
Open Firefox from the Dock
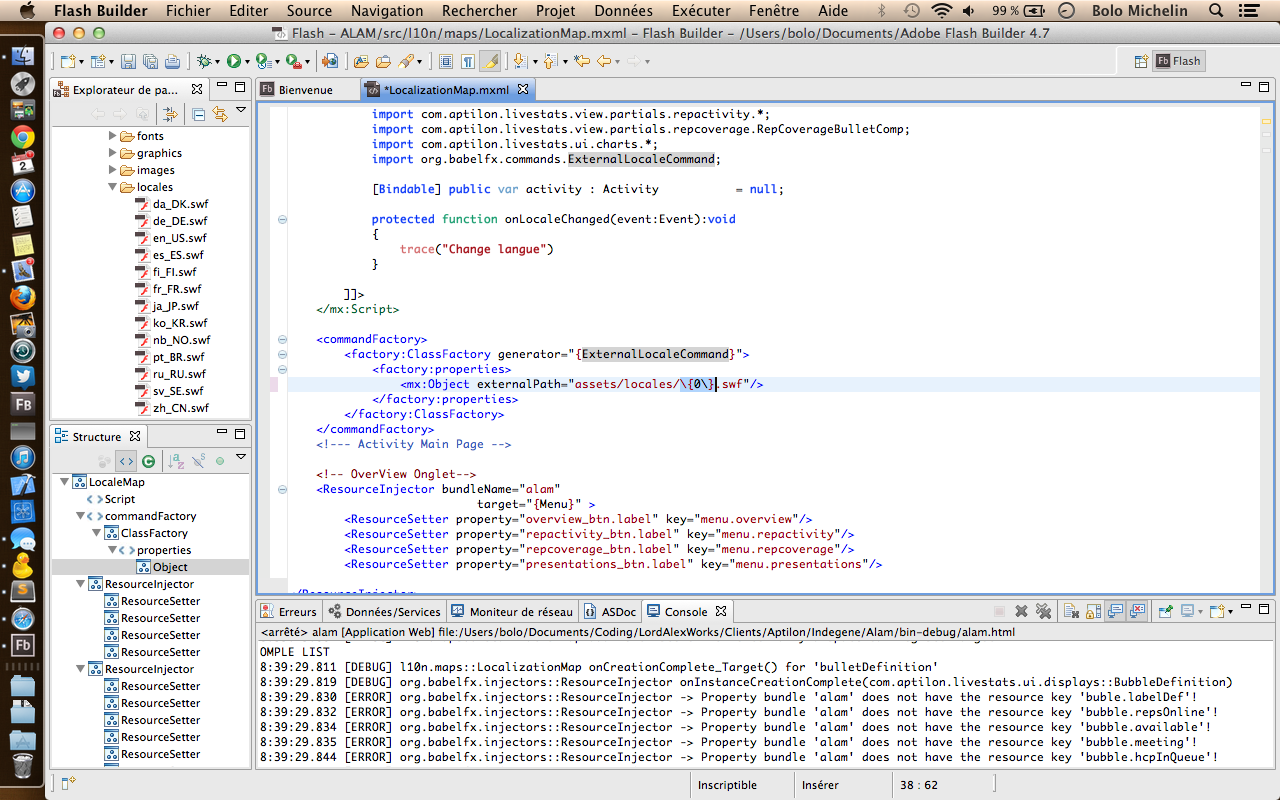pos(22,297)
